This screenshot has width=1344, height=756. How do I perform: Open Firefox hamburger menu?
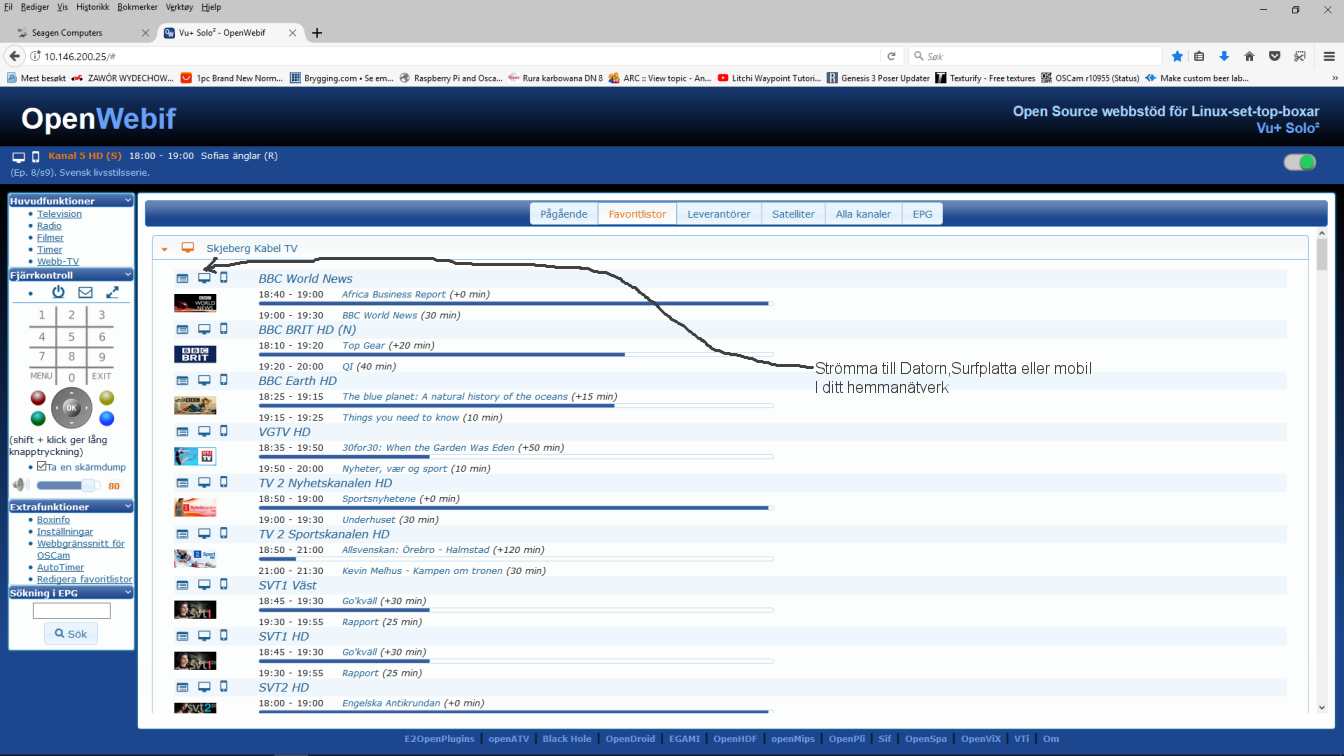1329,56
